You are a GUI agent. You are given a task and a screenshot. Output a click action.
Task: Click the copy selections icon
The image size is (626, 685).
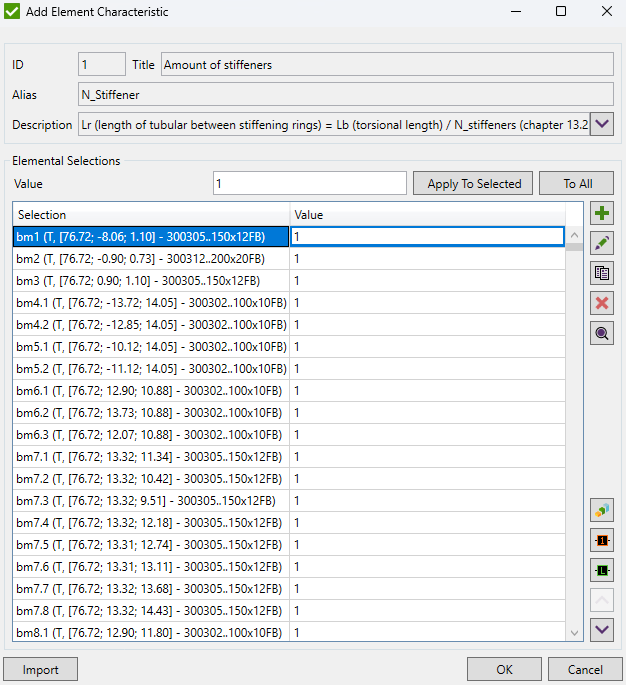coord(602,273)
